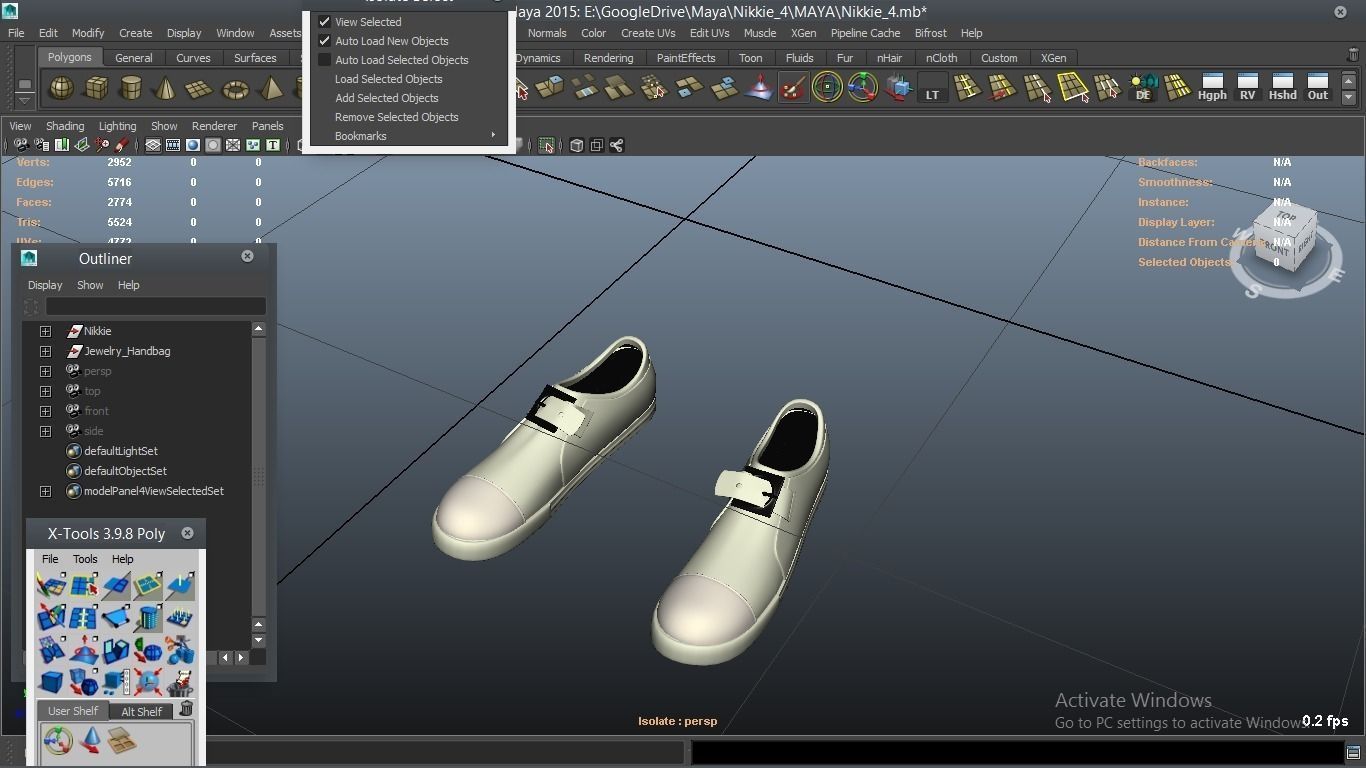The height and width of the screenshot is (768, 1366).
Task: Click the cone icon in User Shelf
Action: [90, 741]
